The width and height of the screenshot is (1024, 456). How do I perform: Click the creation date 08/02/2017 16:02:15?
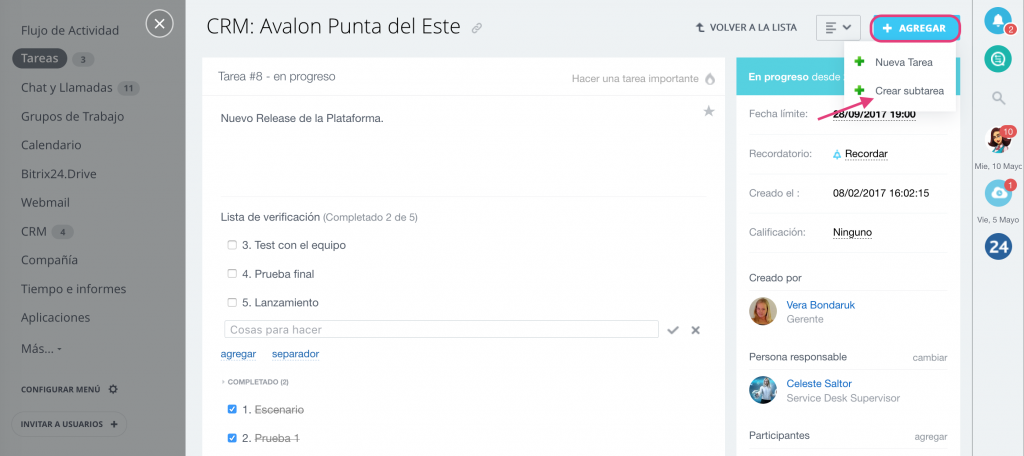[x=881, y=193]
